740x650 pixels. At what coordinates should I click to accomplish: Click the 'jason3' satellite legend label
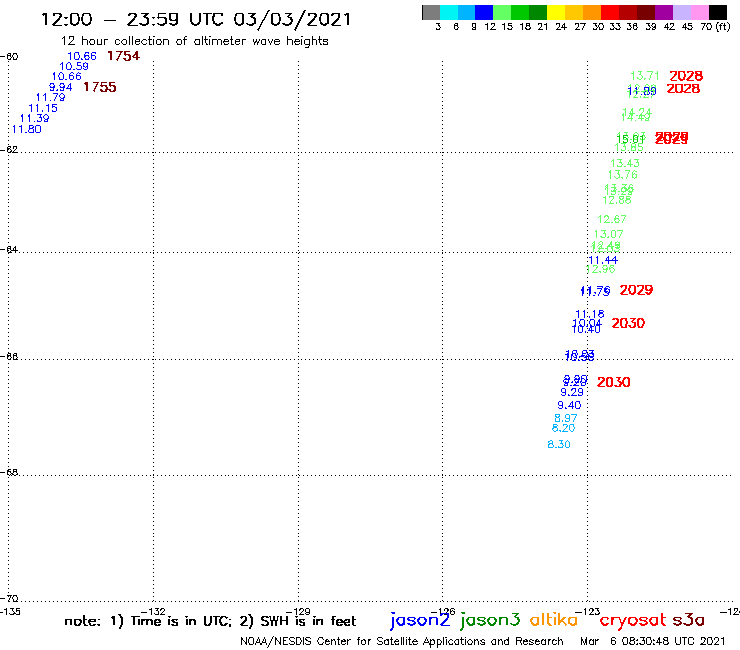pos(490,620)
